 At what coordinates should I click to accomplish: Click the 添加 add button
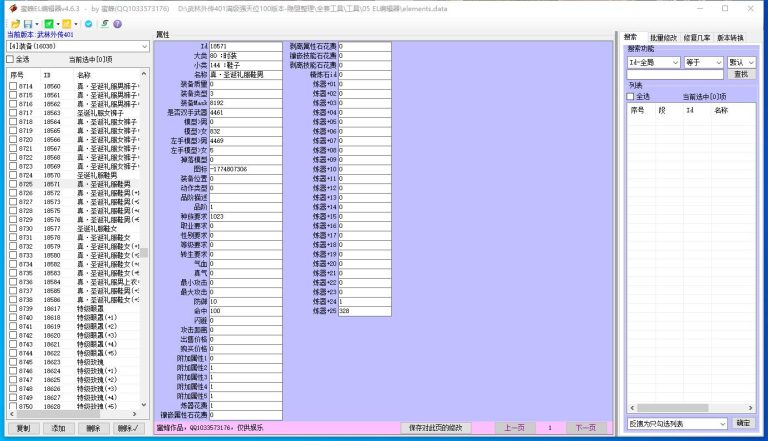pyautogui.click(x=58, y=428)
